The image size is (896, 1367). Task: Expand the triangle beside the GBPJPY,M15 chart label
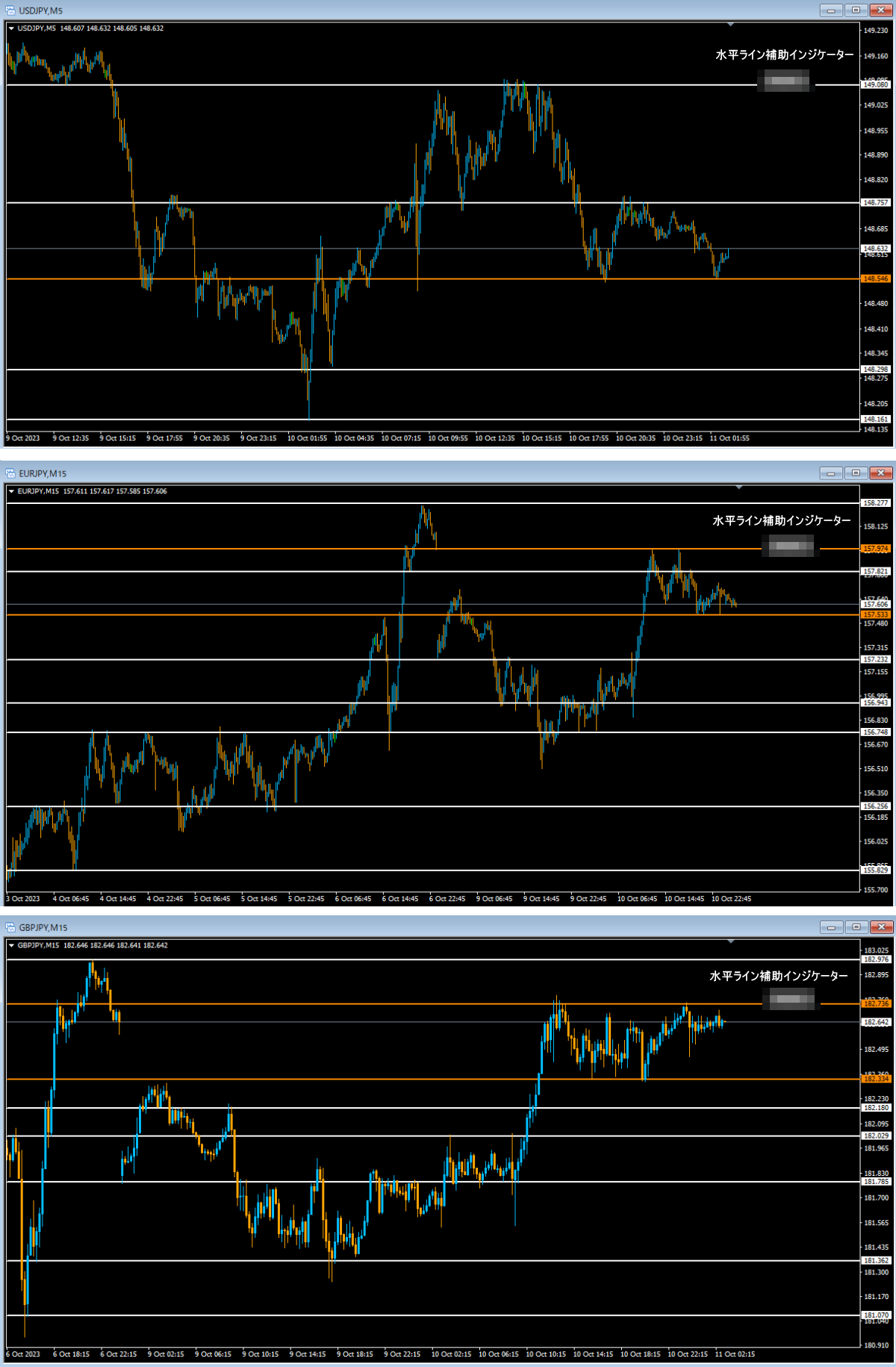coord(11,945)
